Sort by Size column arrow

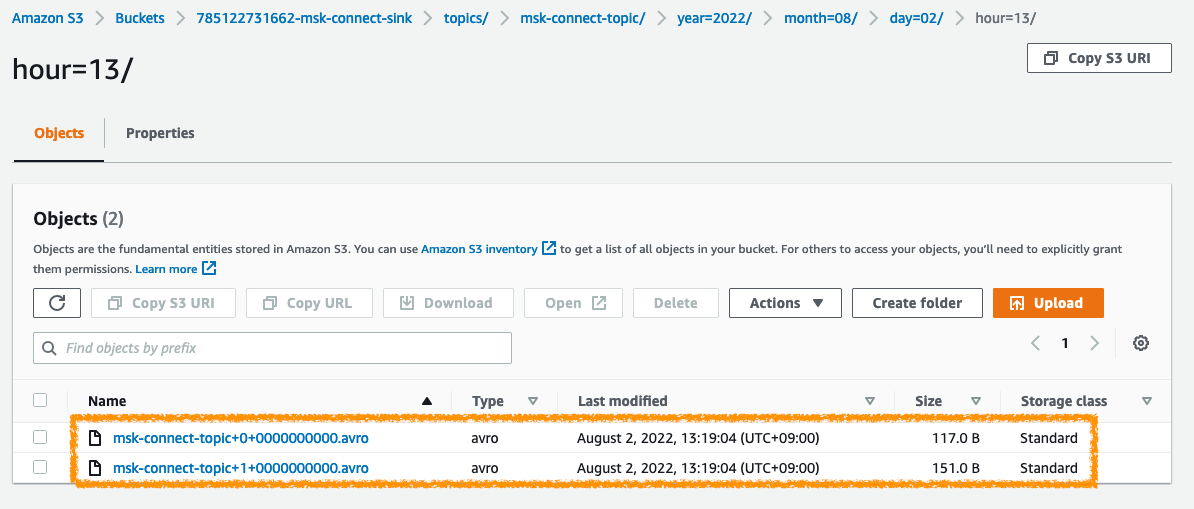pyautogui.click(x=975, y=401)
